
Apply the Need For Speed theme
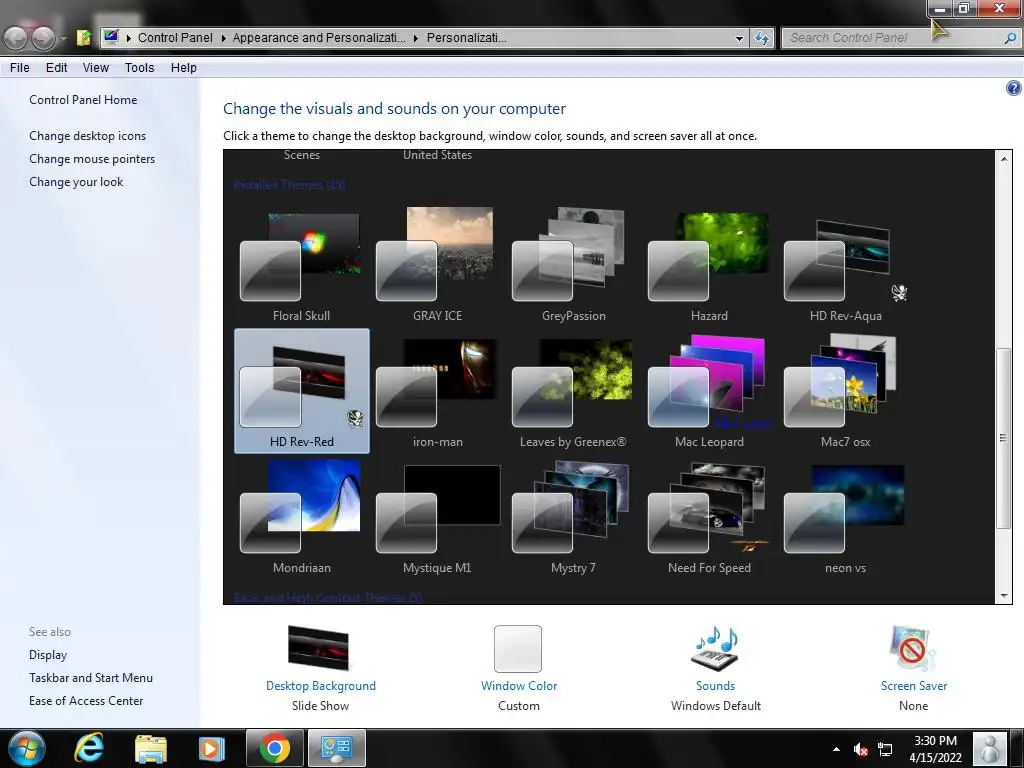[x=709, y=517]
